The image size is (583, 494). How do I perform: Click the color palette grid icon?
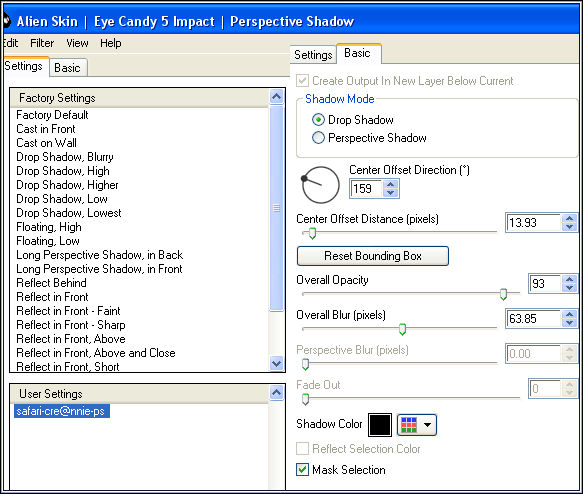(409, 425)
